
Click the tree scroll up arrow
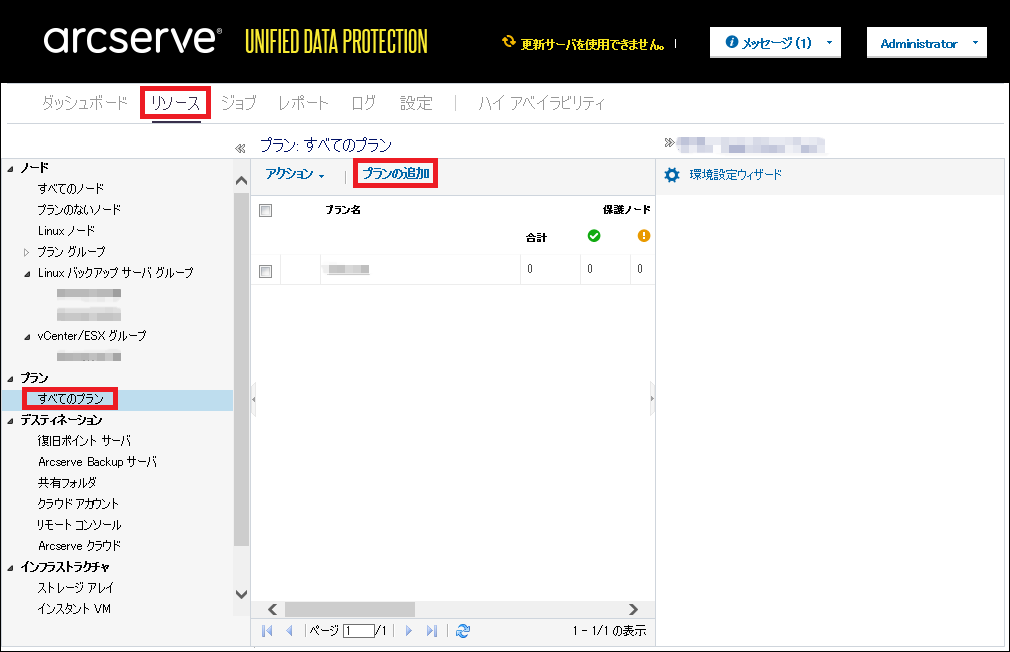(x=242, y=181)
